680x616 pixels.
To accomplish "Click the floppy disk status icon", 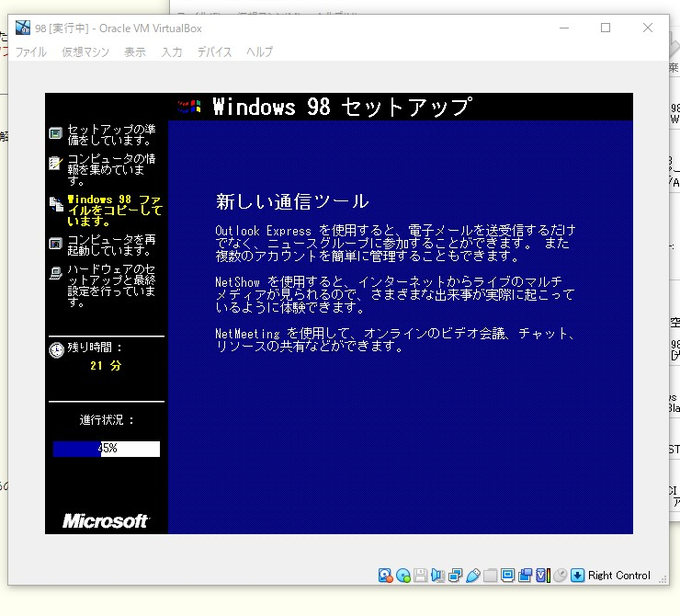I will click(420, 575).
